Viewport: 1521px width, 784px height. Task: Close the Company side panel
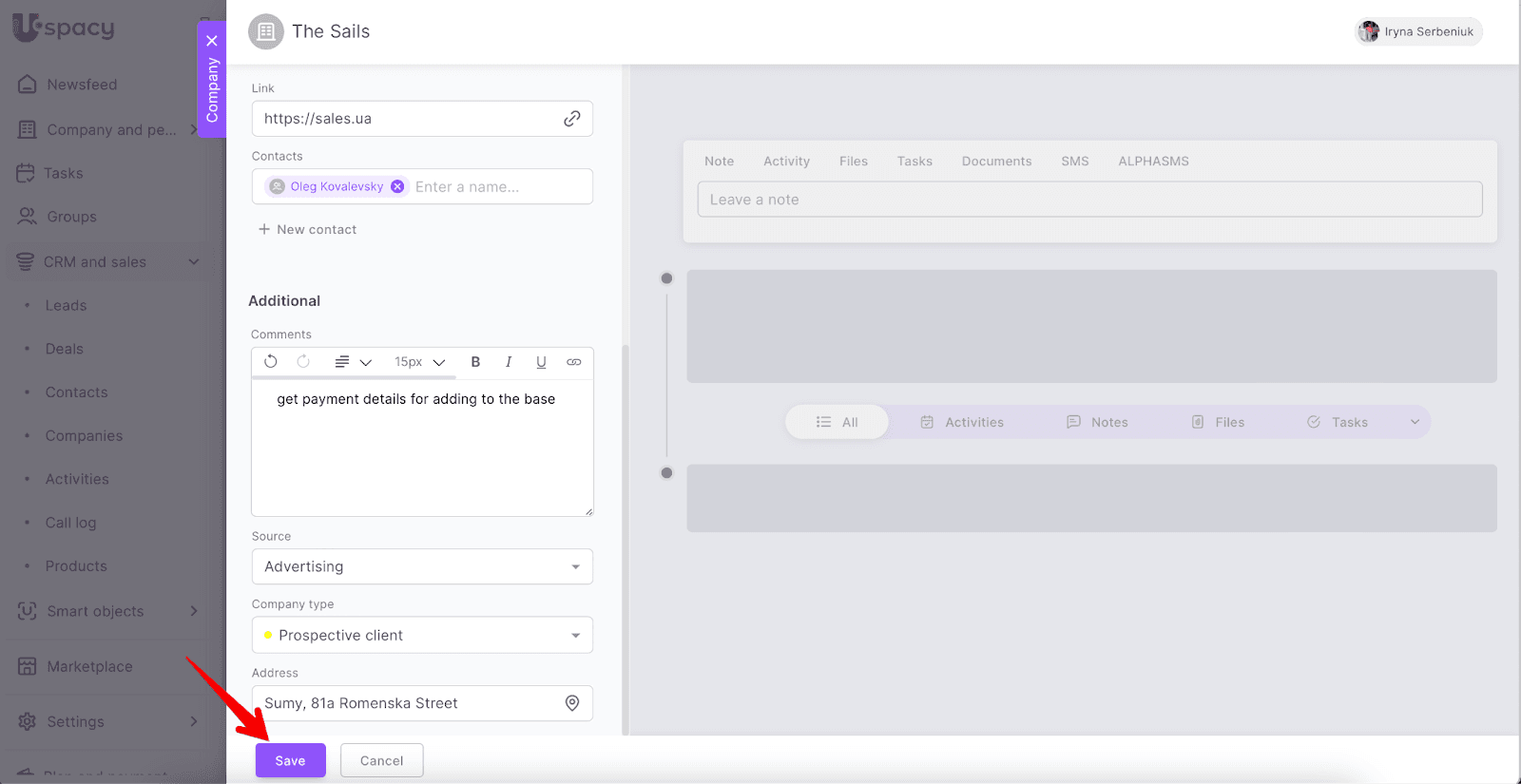coord(212,41)
